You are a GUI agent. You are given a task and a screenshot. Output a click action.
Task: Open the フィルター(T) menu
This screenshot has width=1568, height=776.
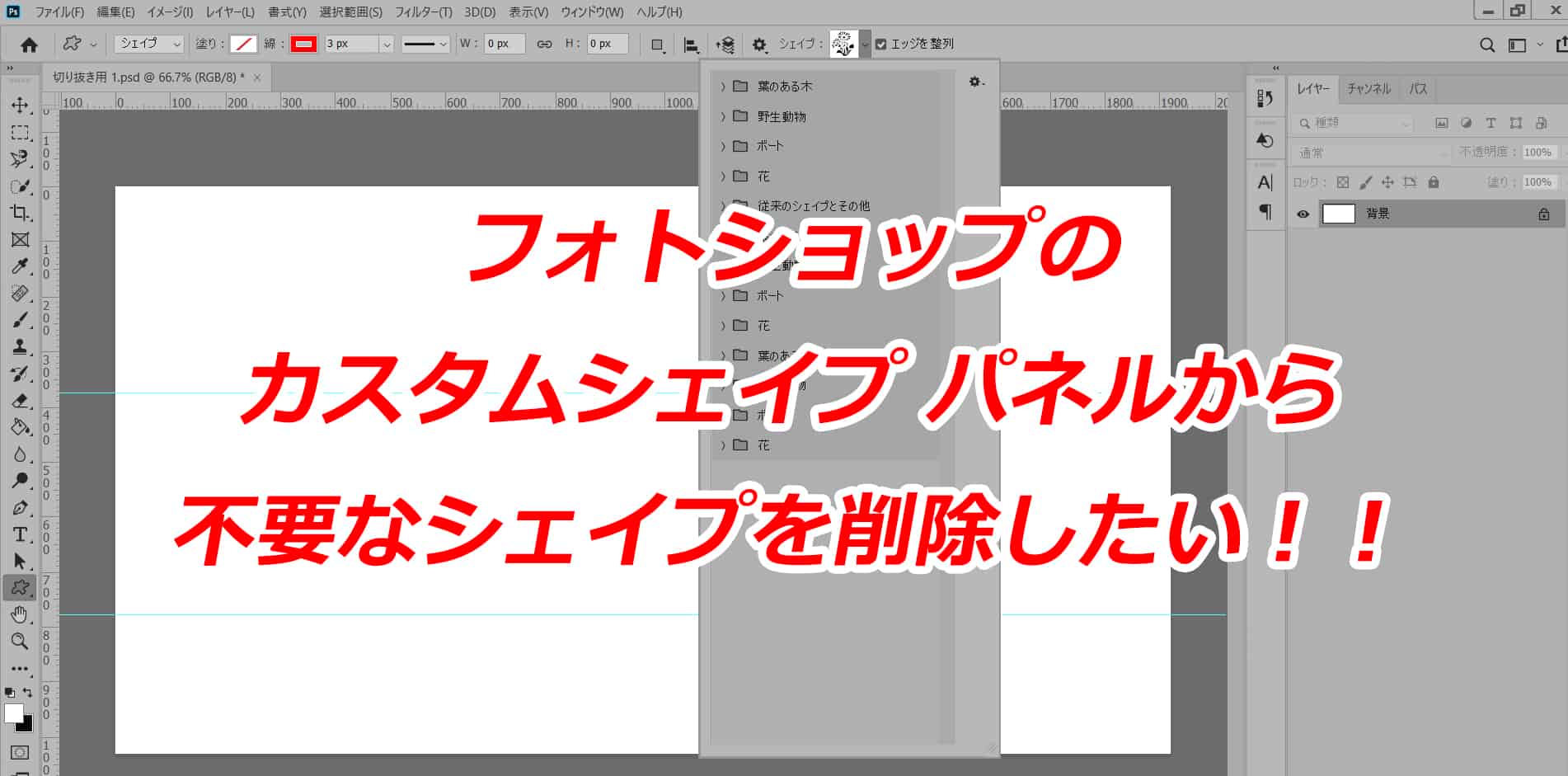[423, 12]
